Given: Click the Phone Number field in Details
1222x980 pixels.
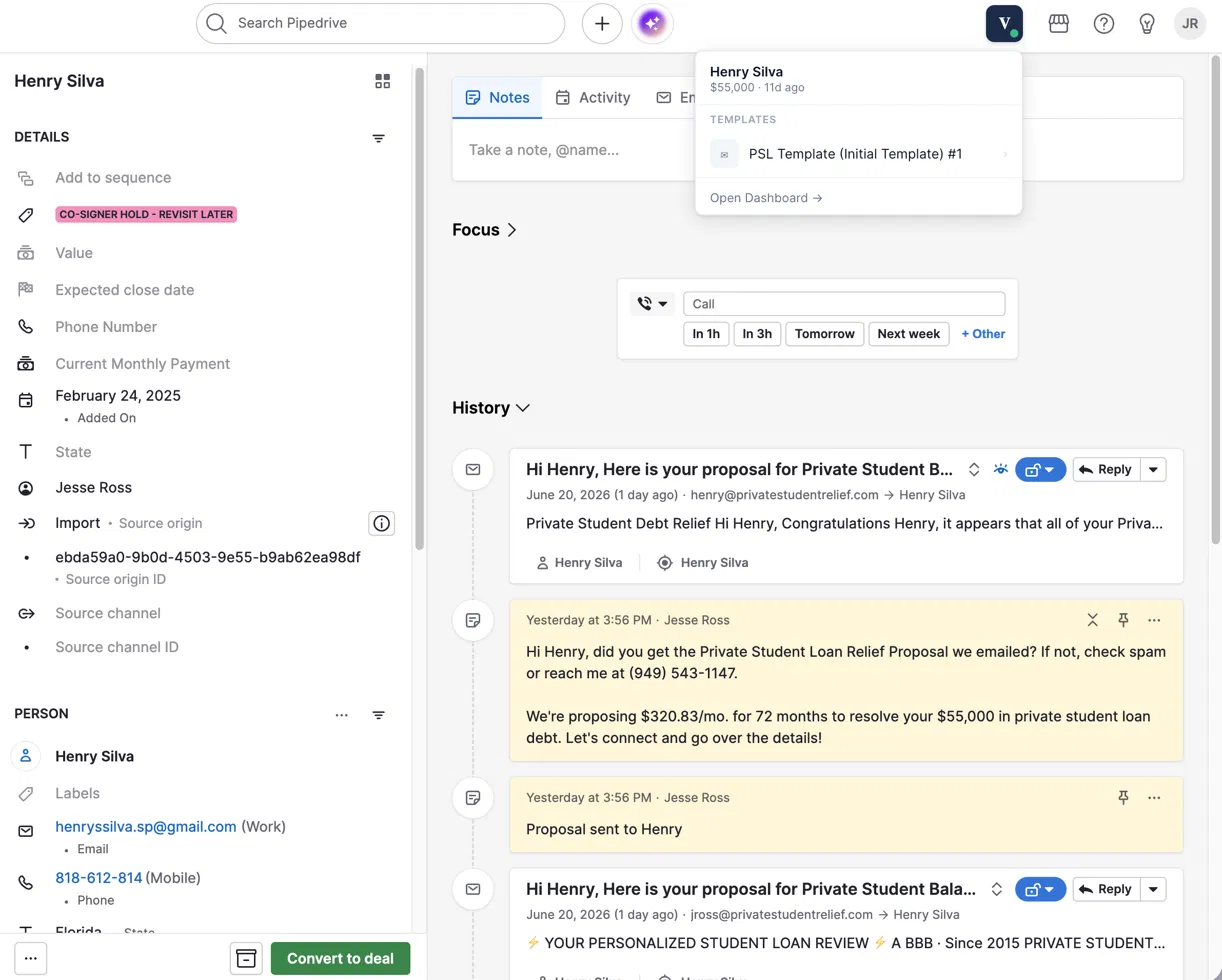Looking at the screenshot, I should tap(106, 327).
